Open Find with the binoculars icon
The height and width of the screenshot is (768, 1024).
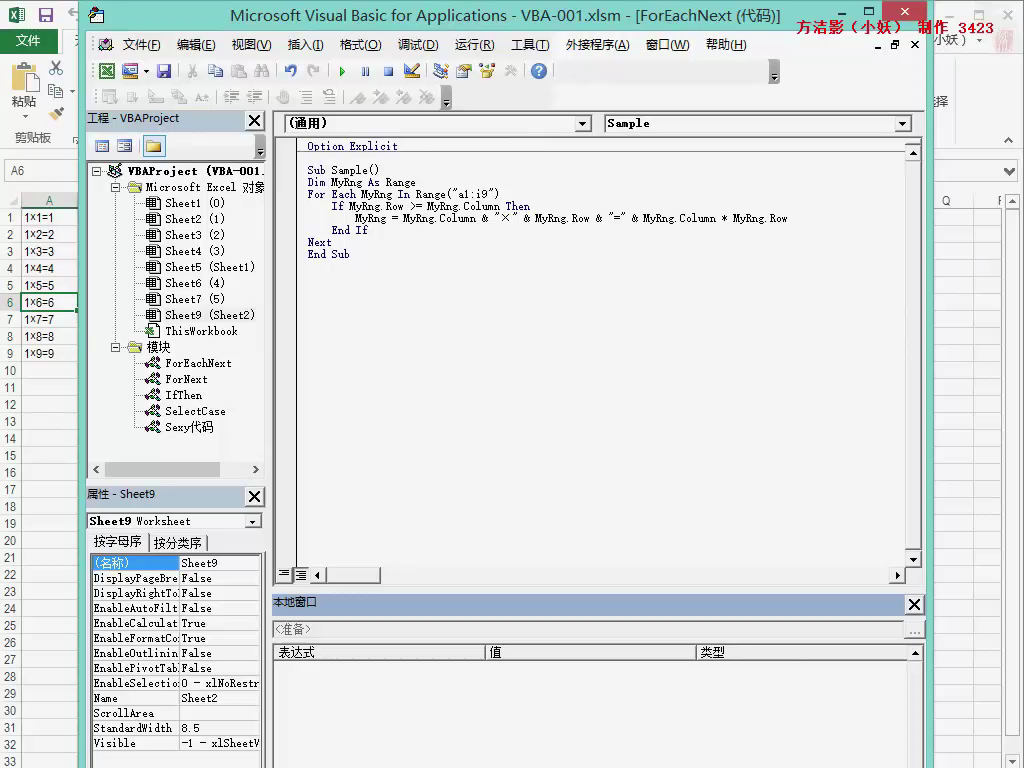261,71
